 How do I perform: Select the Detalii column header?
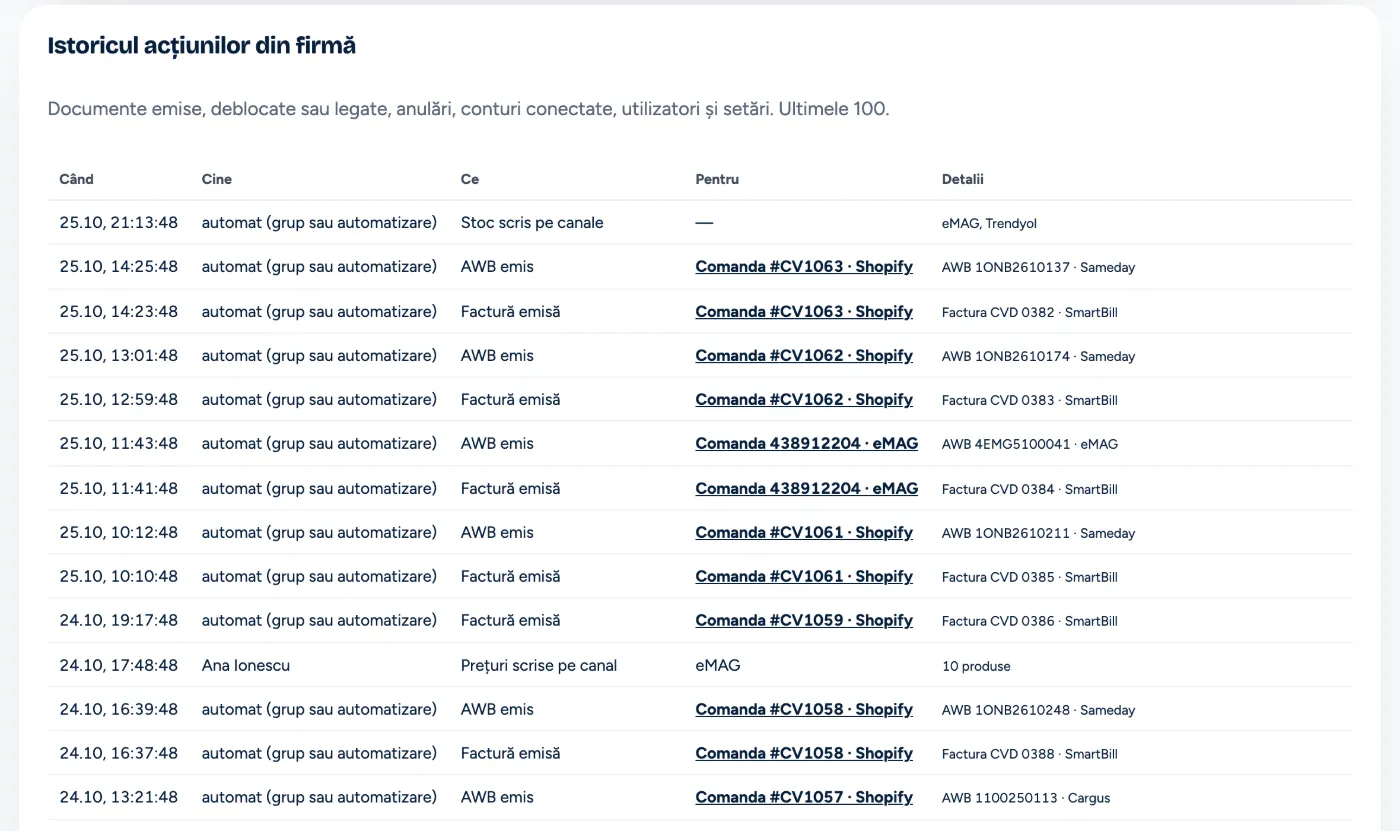tap(963, 179)
